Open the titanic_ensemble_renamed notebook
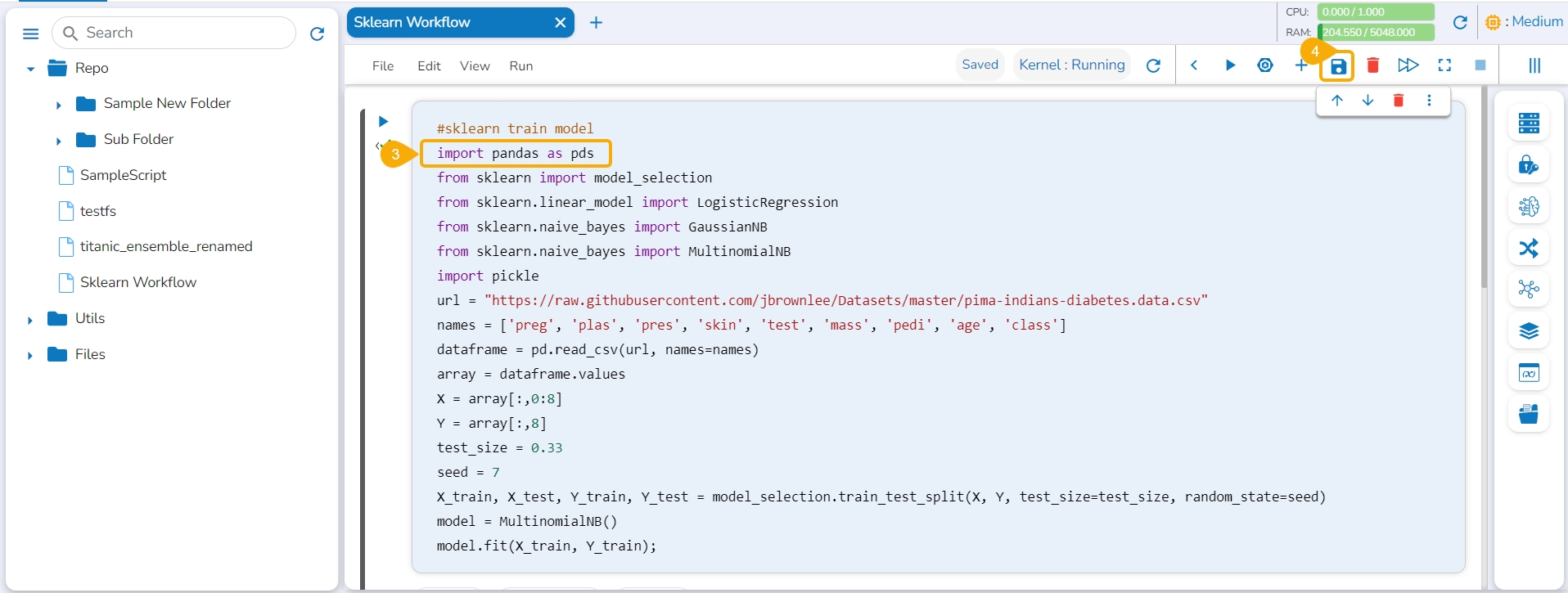Screen dimensions: 1568x593 pos(165,246)
